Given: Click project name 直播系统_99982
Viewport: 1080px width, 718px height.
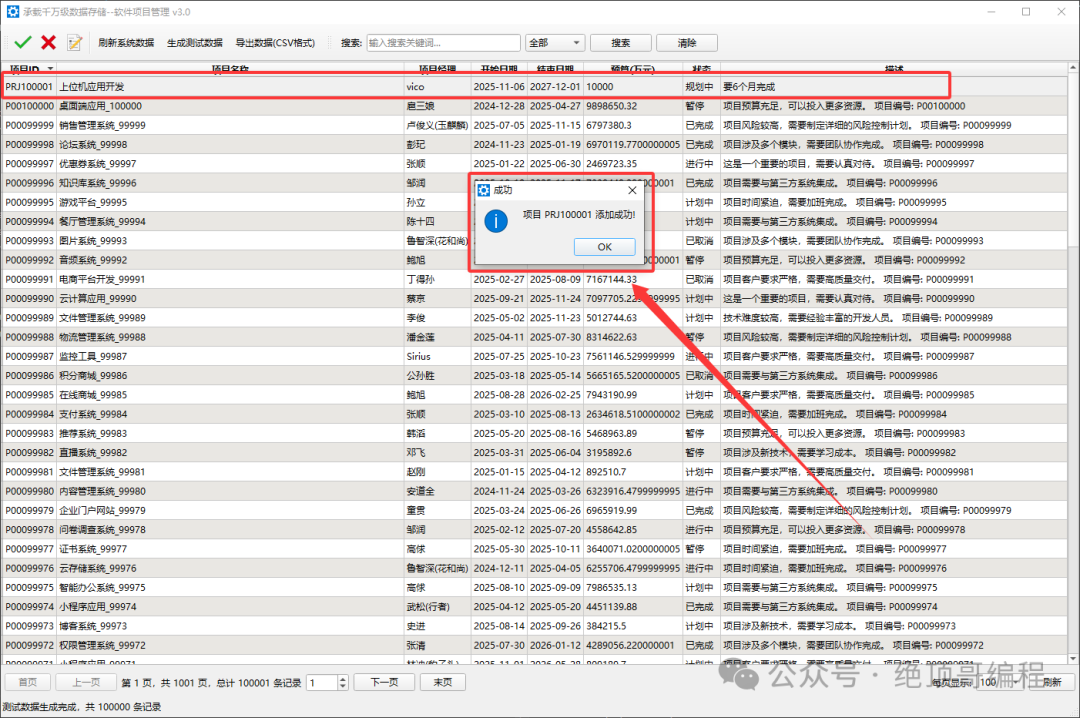Looking at the screenshot, I should pos(93,453).
